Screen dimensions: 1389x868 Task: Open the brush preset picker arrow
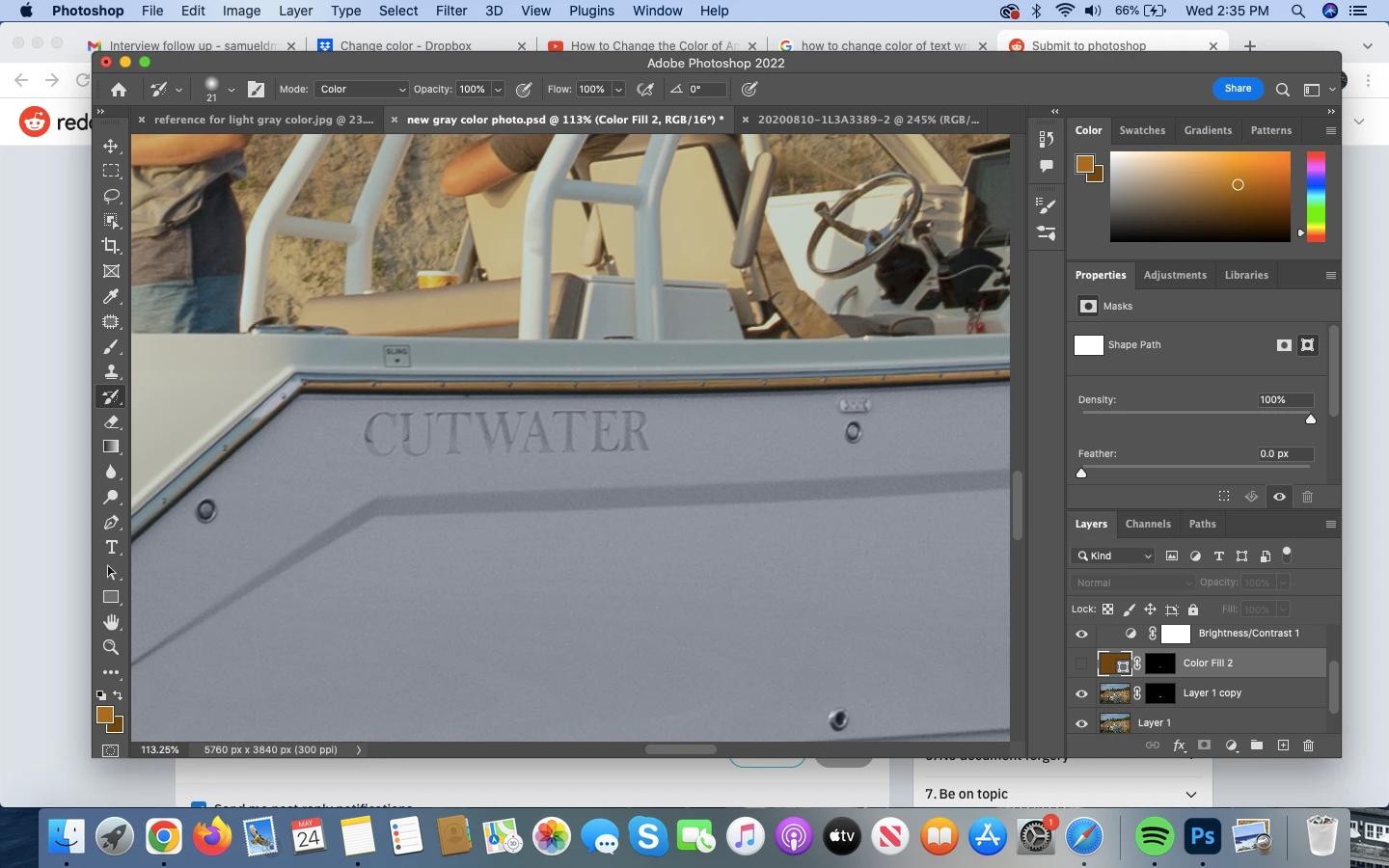tap(231, 90)
